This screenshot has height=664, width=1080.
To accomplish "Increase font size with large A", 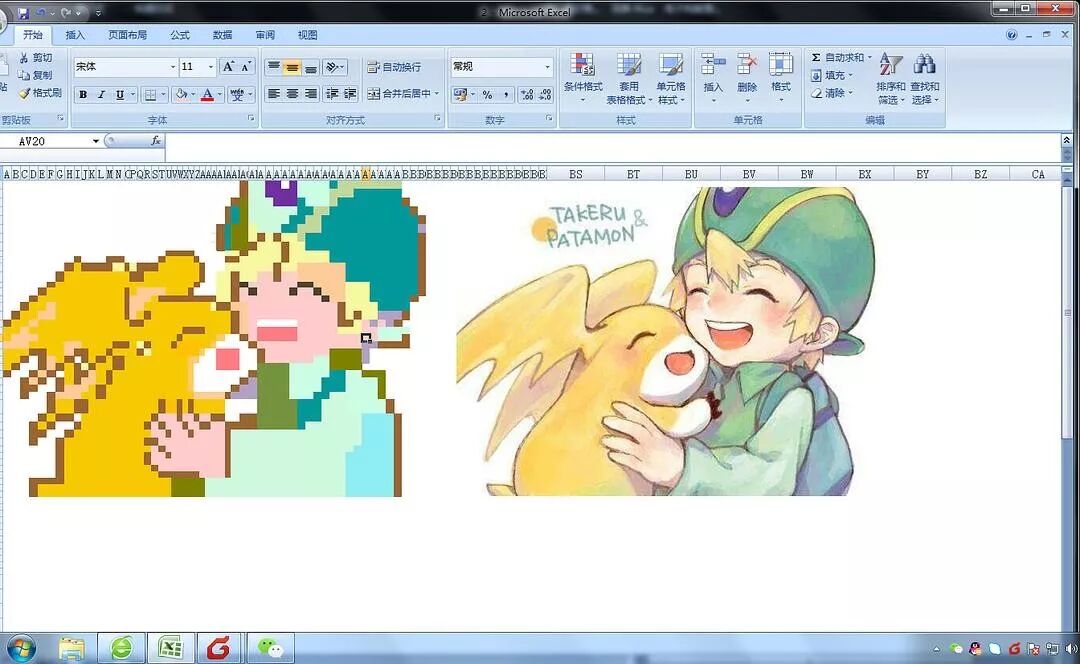I will point(228,67).
